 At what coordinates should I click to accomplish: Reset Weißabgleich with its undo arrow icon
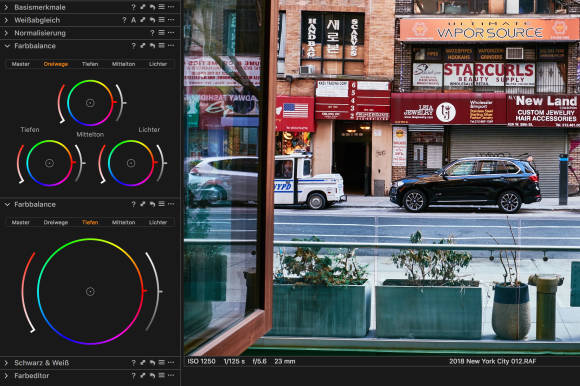[x=152, y=20]
